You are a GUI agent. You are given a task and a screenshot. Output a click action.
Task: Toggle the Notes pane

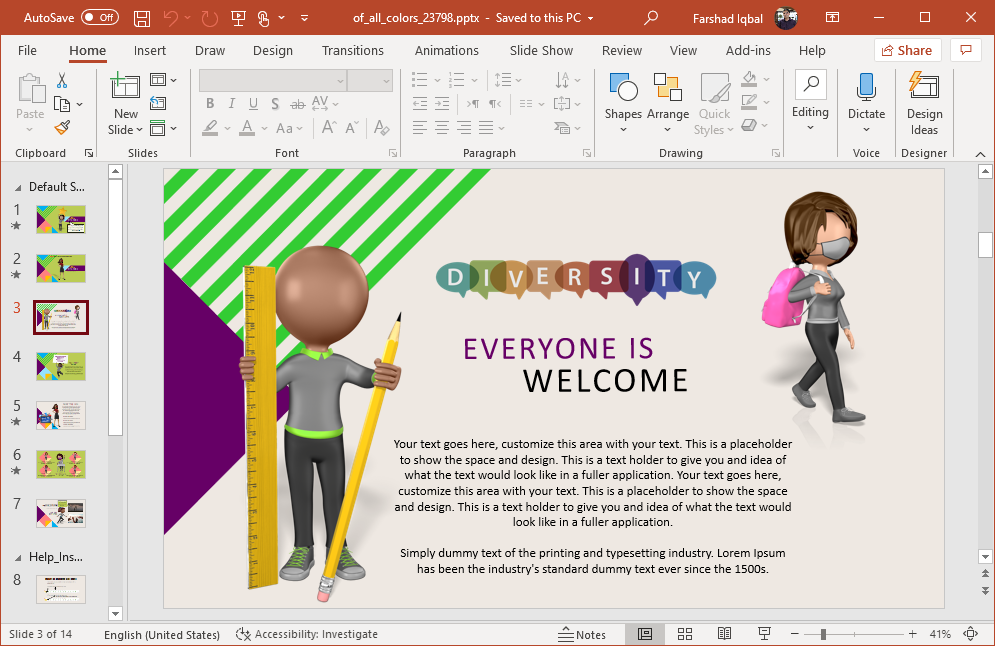582,634
